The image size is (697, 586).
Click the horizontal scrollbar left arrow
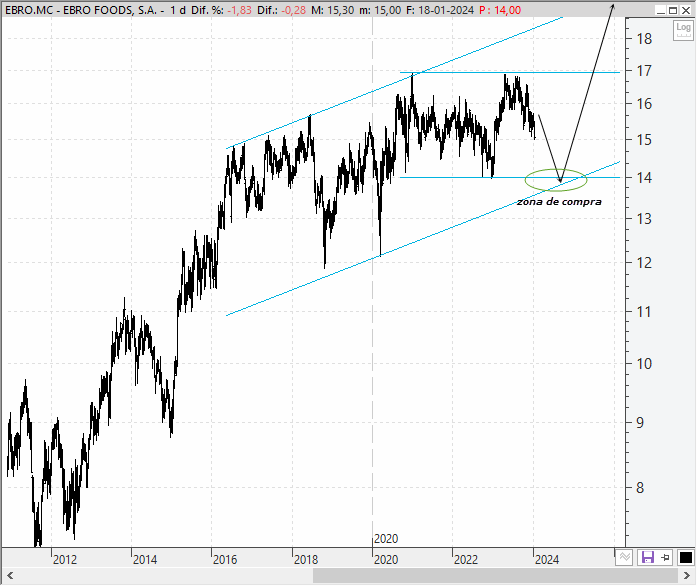tap(10, 576)
